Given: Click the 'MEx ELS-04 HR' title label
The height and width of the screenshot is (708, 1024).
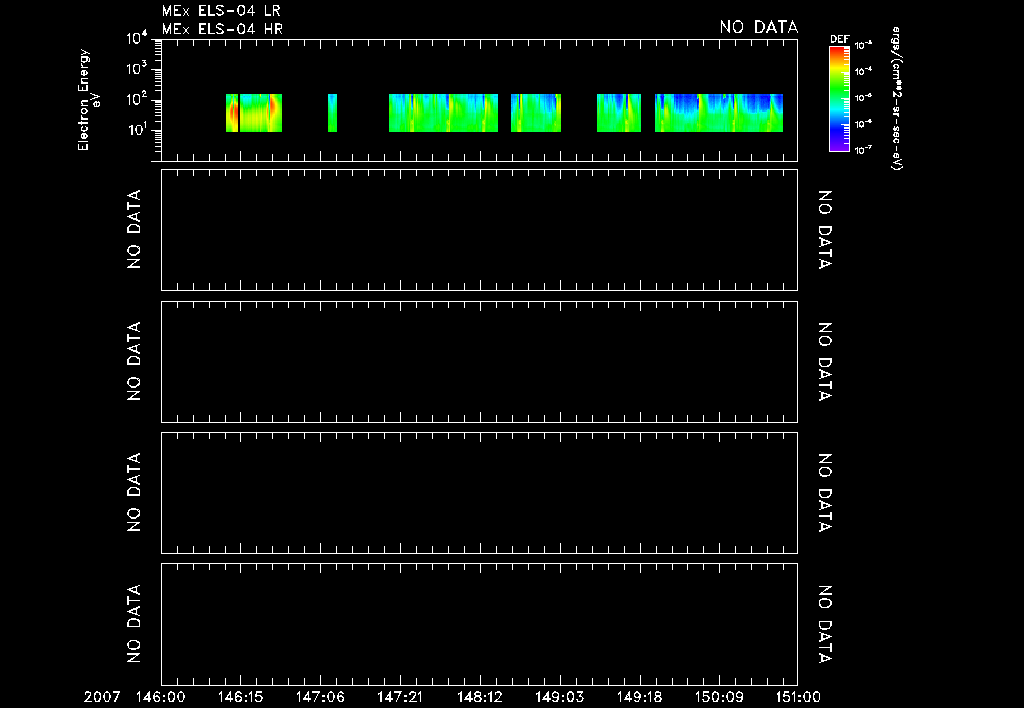Looking at the screenshot, I should [x=222, y=29].
